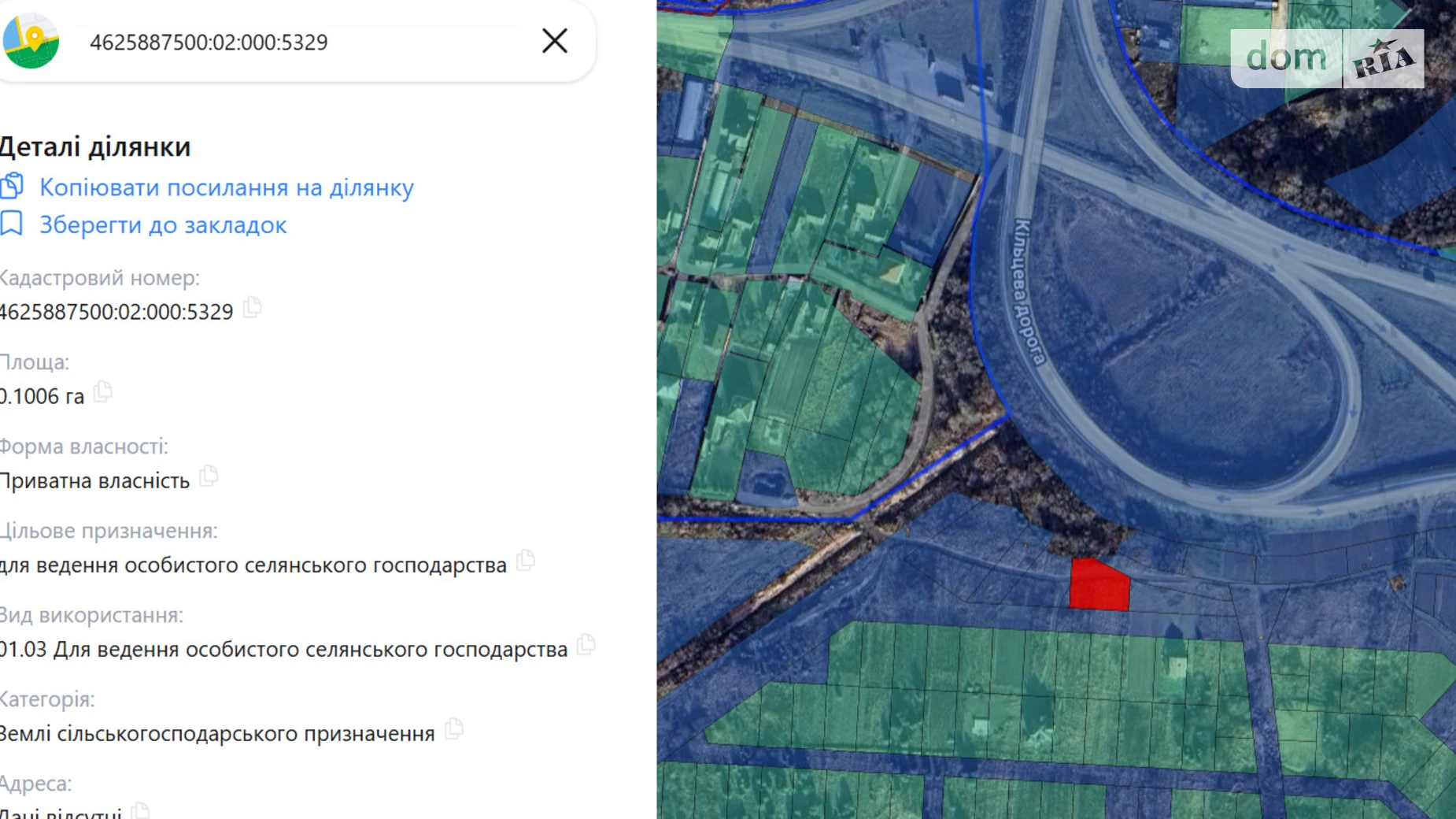
Task: Click the copy link clipboard icon
Action: tap(12, 186)
